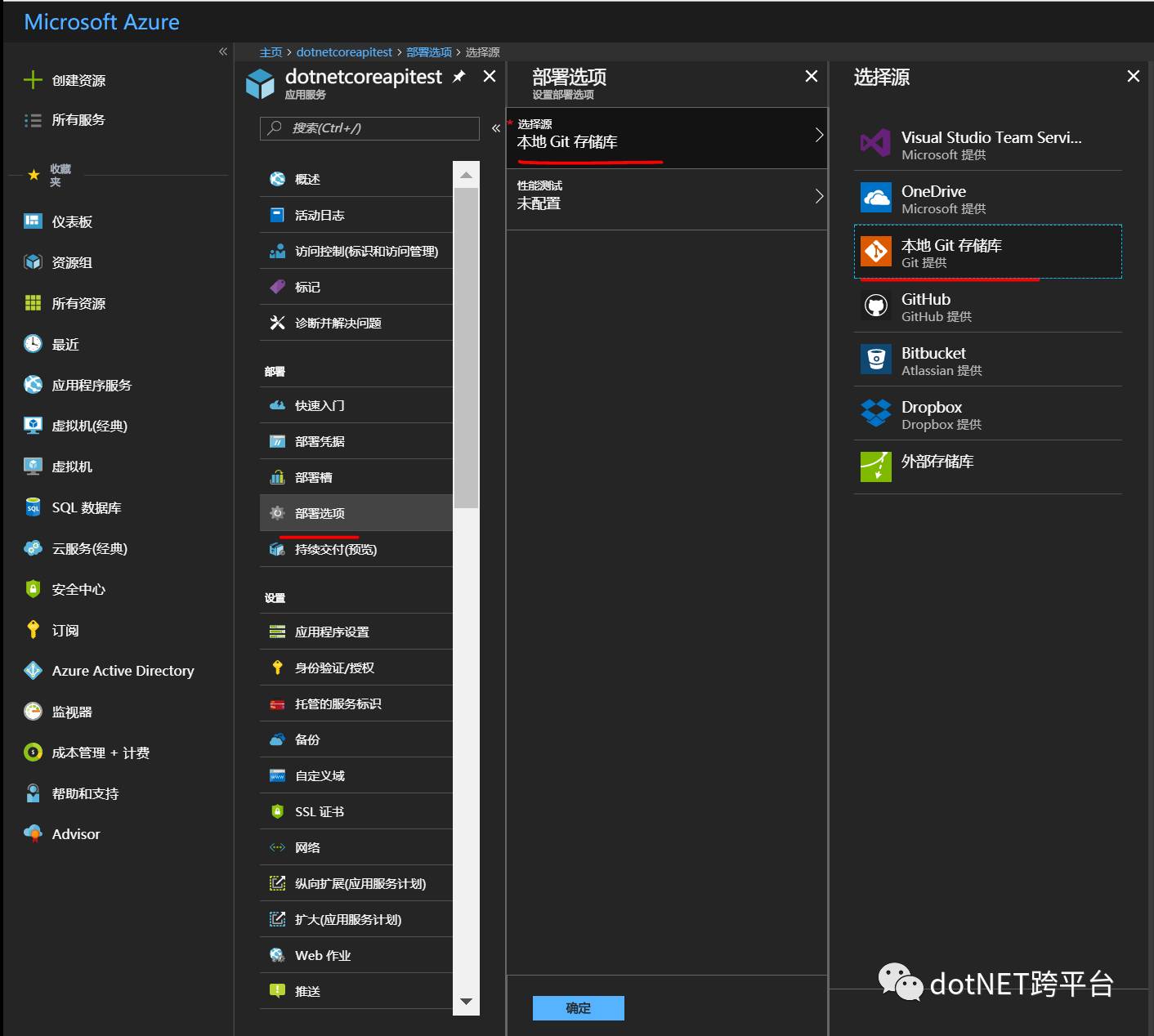
Task: Expand the 性能测试 row arrow
Action: coord(818,196)
